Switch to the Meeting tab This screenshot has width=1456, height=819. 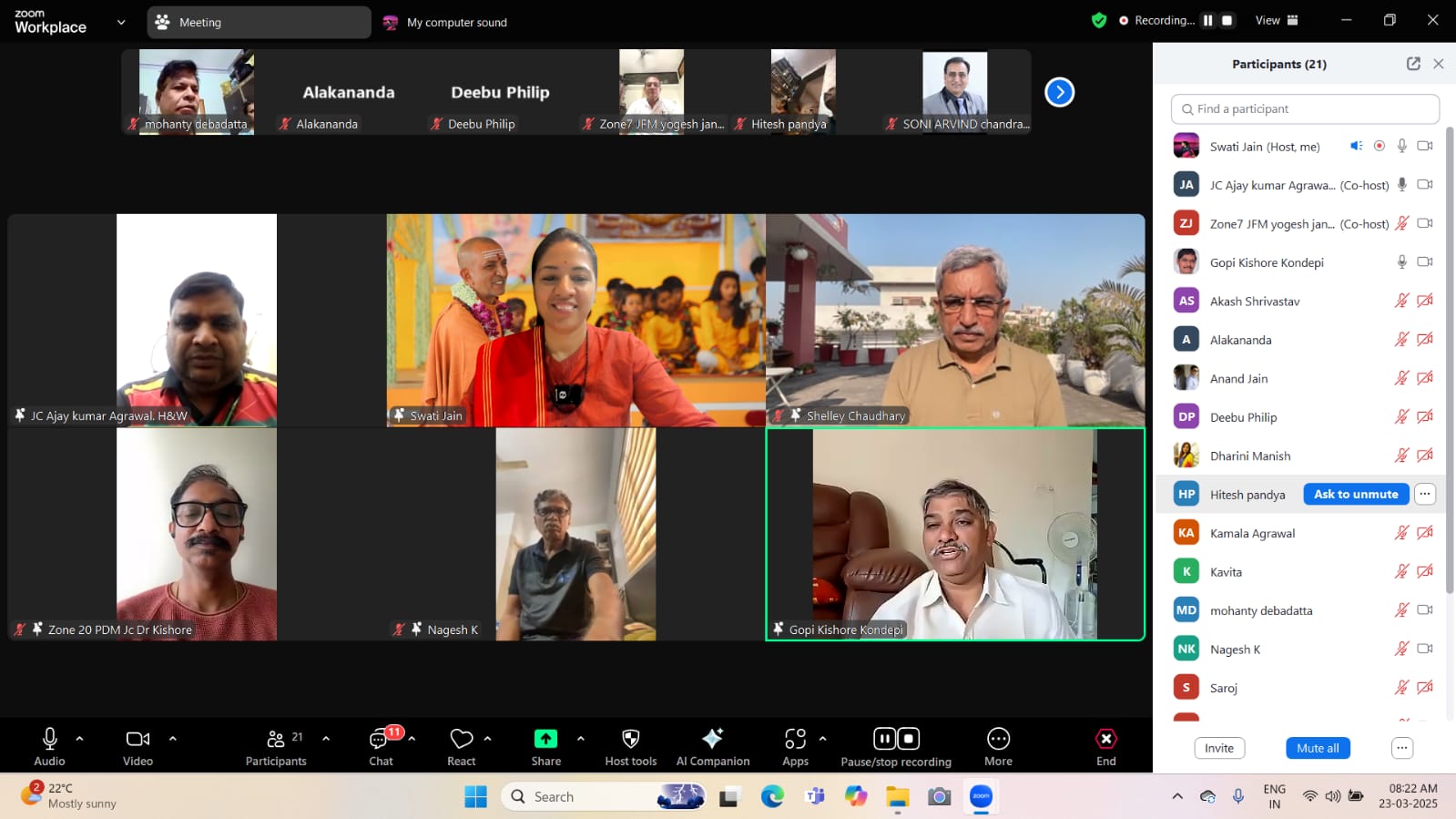click(259, 22)
